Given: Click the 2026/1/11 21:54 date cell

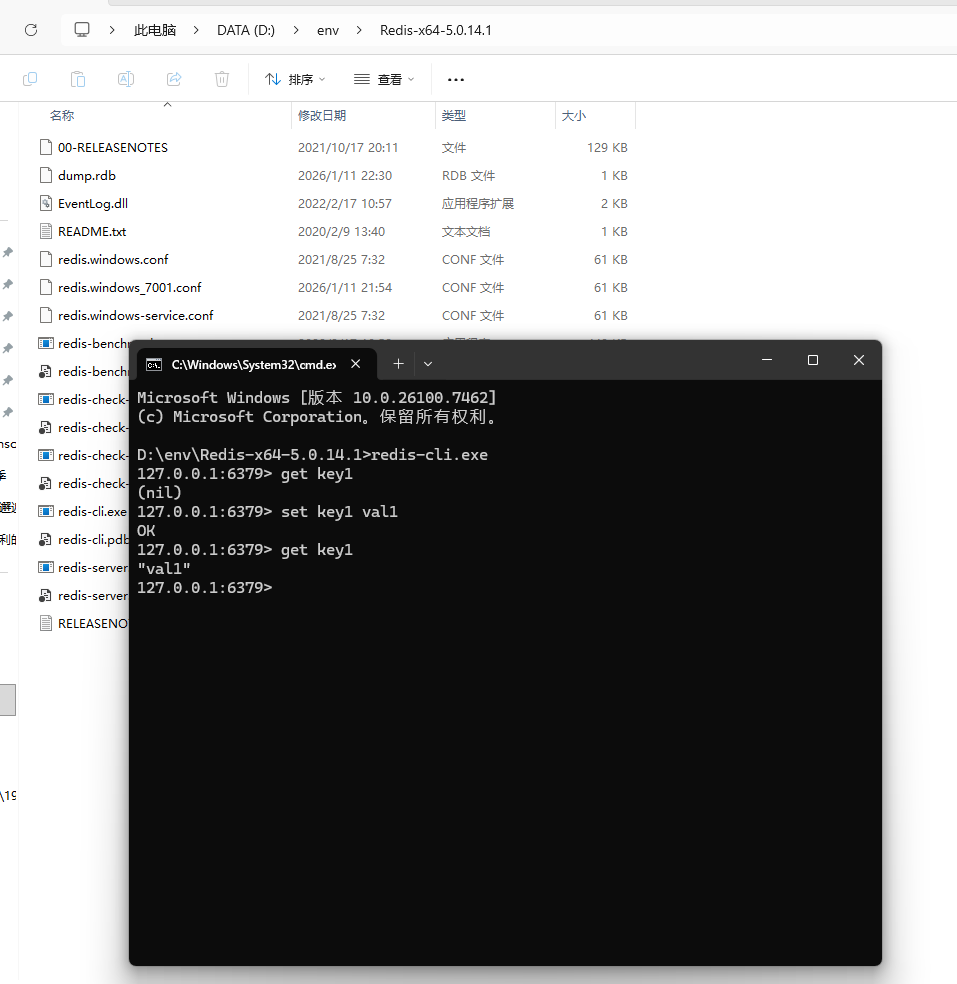Looking at the screenshot, I should tap(345, 287).
